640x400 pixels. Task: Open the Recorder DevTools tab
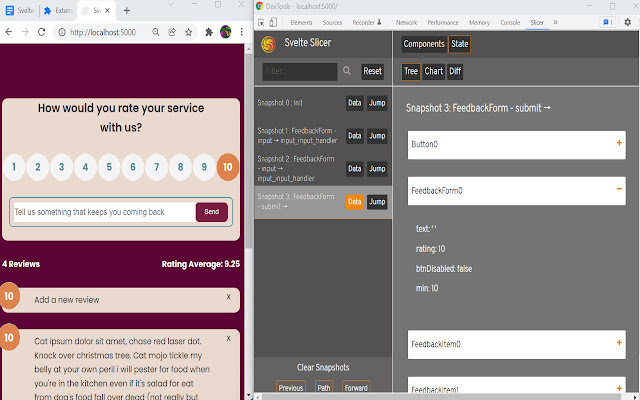point(367,22)
